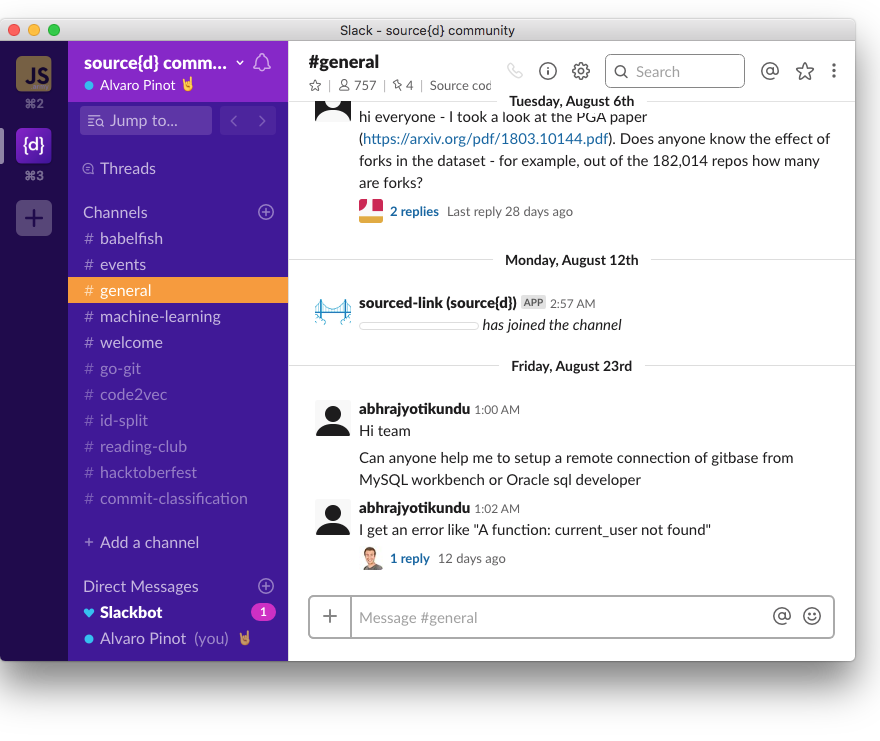Open the 2 replies thread
This screenshot has height=741, width=880.
coord(414,212)
